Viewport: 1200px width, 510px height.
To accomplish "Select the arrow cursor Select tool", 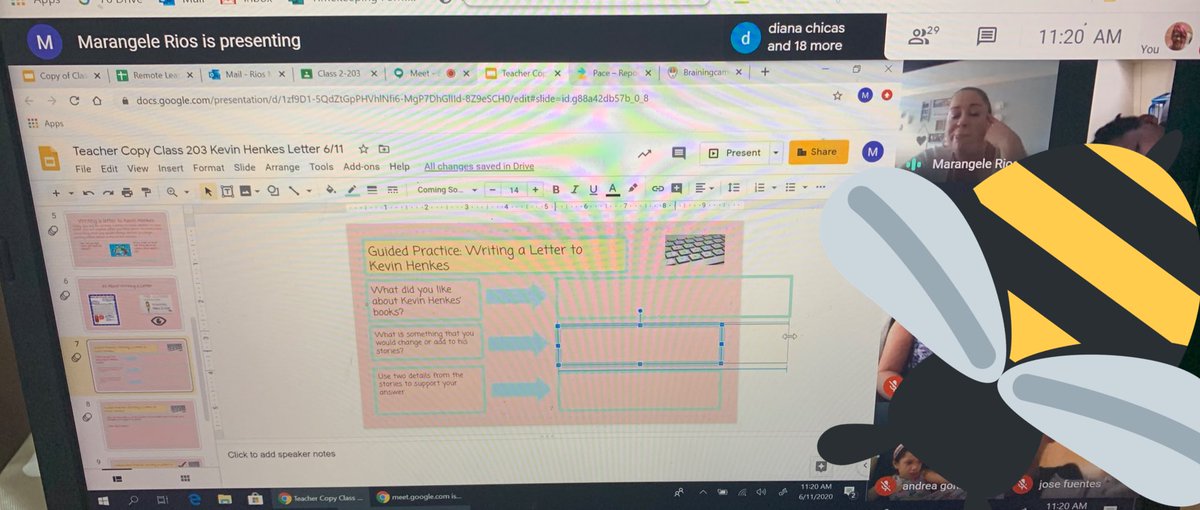I will pos(209,192).
